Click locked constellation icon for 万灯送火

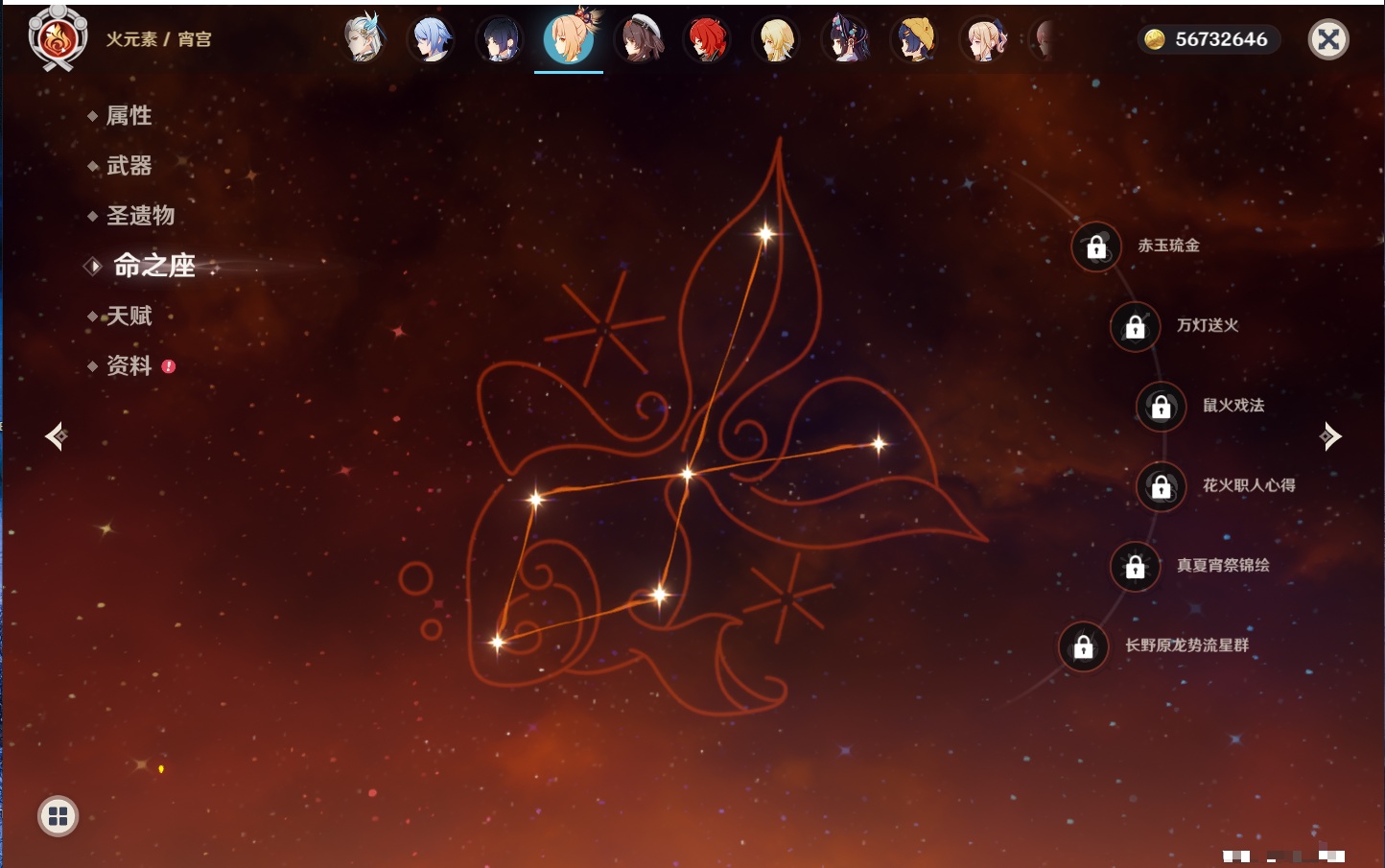(1135, 326)
